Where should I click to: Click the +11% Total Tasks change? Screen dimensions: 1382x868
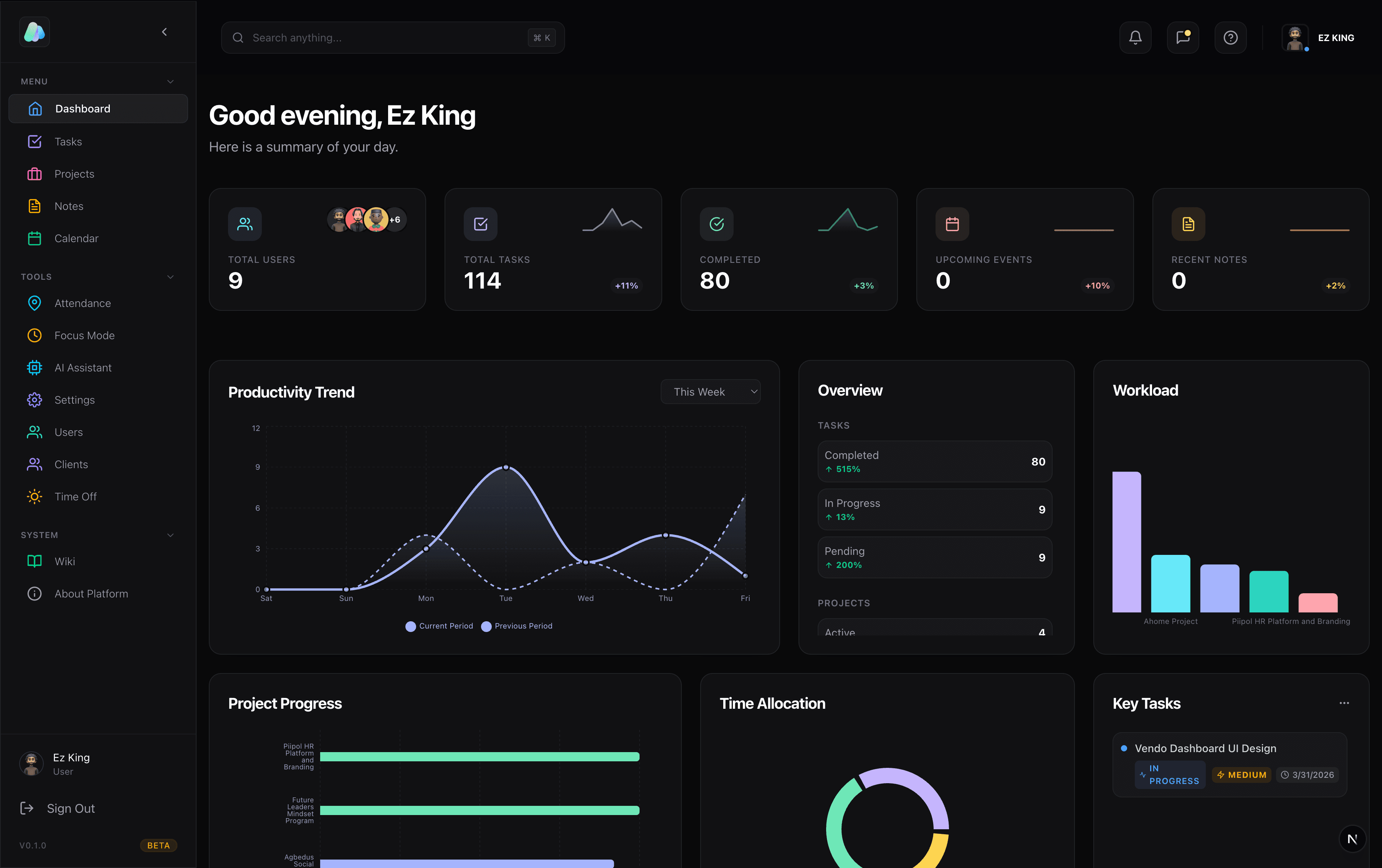(626, 286)
